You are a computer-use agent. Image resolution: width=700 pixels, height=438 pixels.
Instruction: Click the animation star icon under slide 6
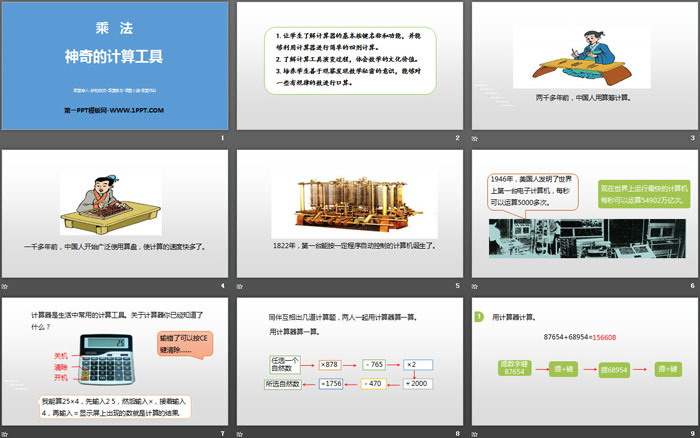(474, 285)
